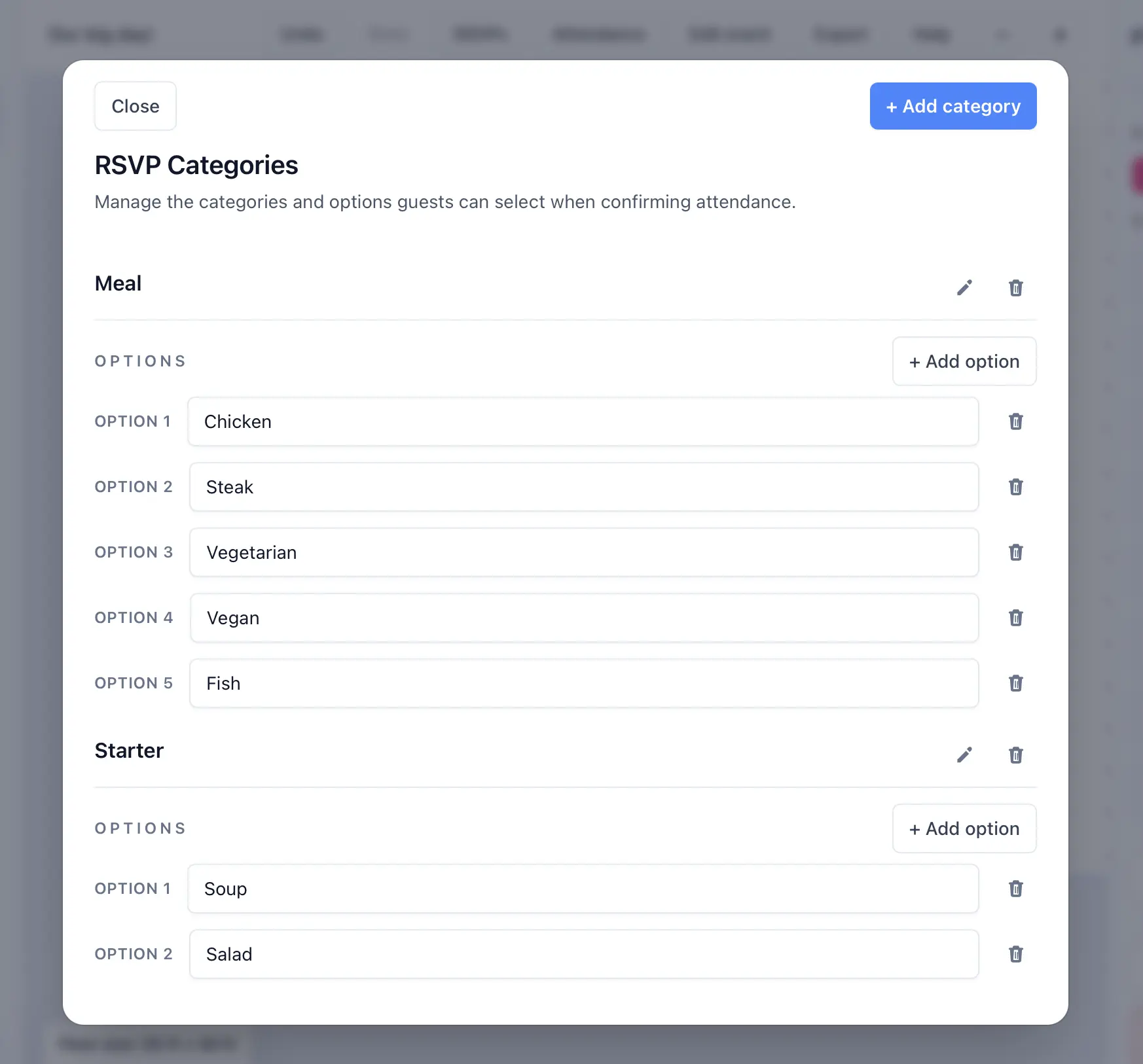Add a new category
This screenshot has width=1143, height=1064.
952,106
